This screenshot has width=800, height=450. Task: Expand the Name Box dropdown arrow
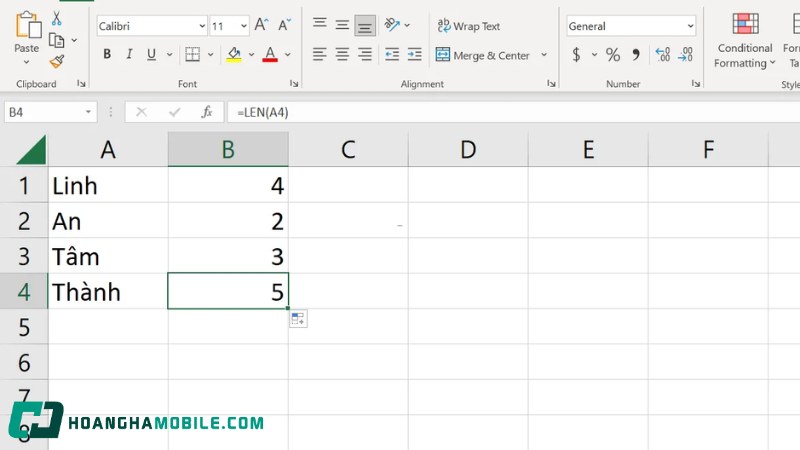[88, 112]
